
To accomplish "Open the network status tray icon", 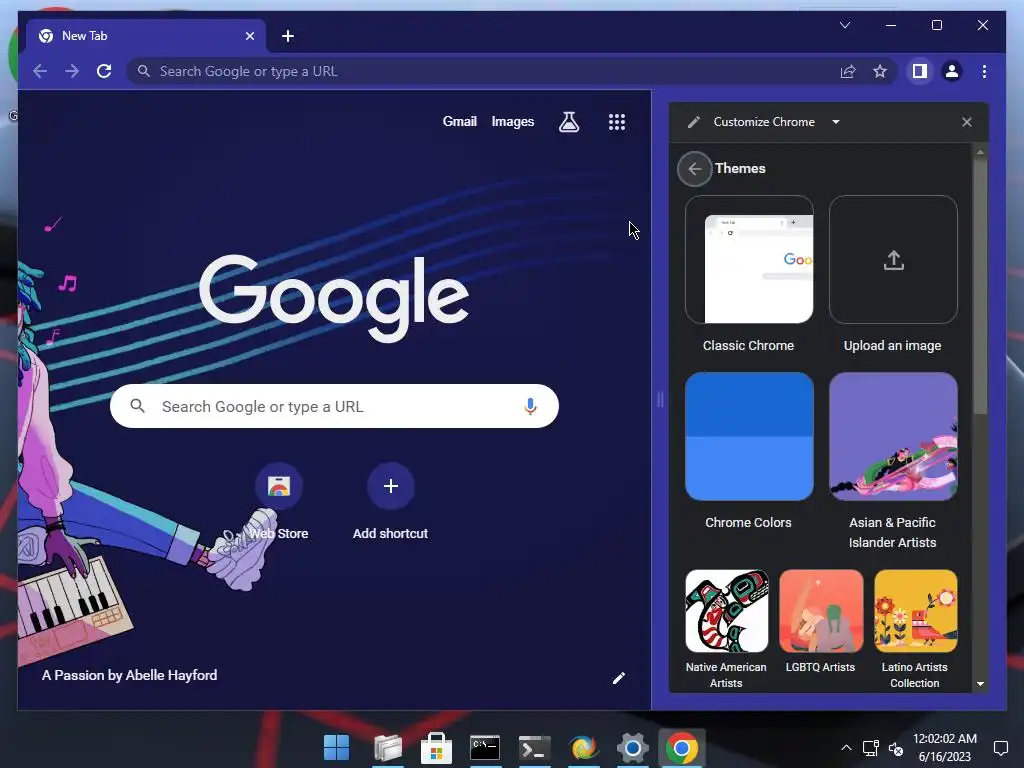I will click(x=871, y=748).
